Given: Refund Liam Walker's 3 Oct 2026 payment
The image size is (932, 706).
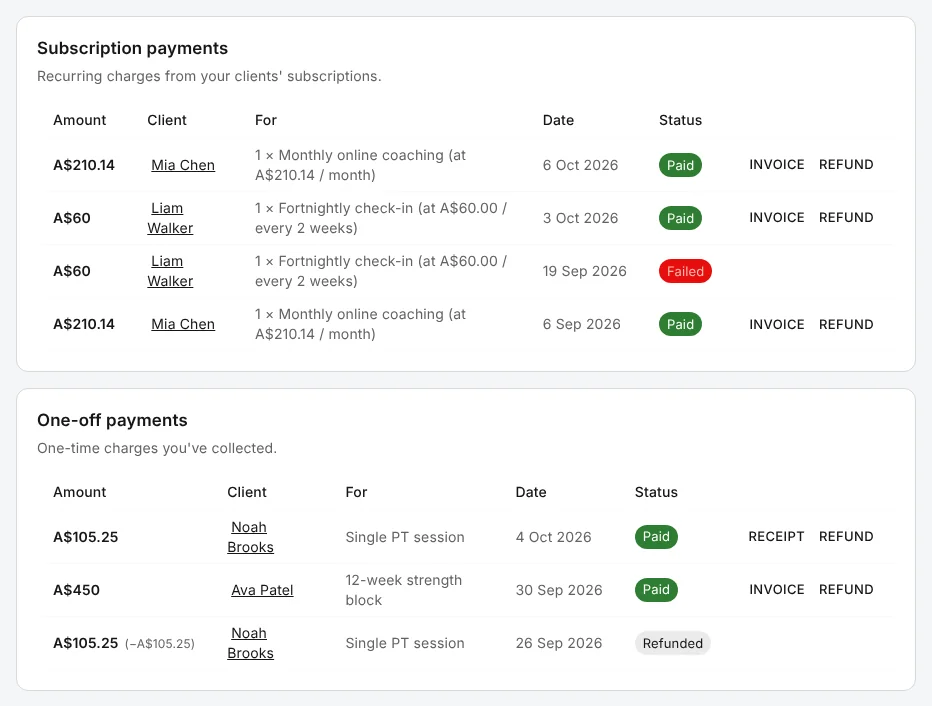Looking at the screenshot, I should click(846, 218).
